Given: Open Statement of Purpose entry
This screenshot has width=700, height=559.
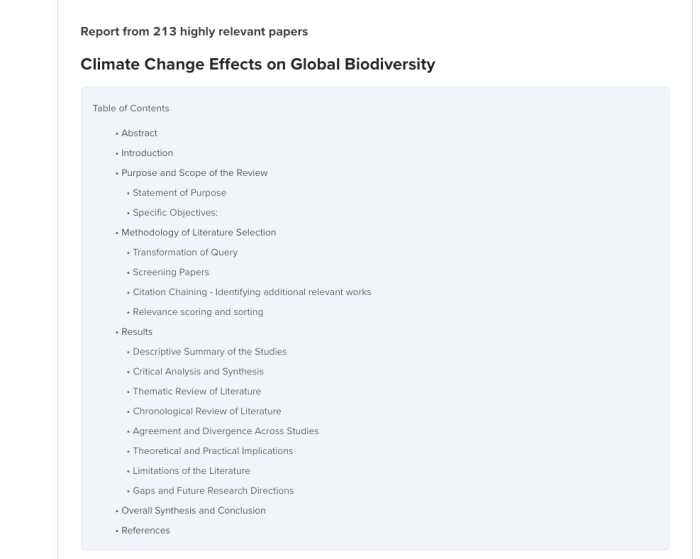Looking at the screenshot, I should click(x=179, y=193).
